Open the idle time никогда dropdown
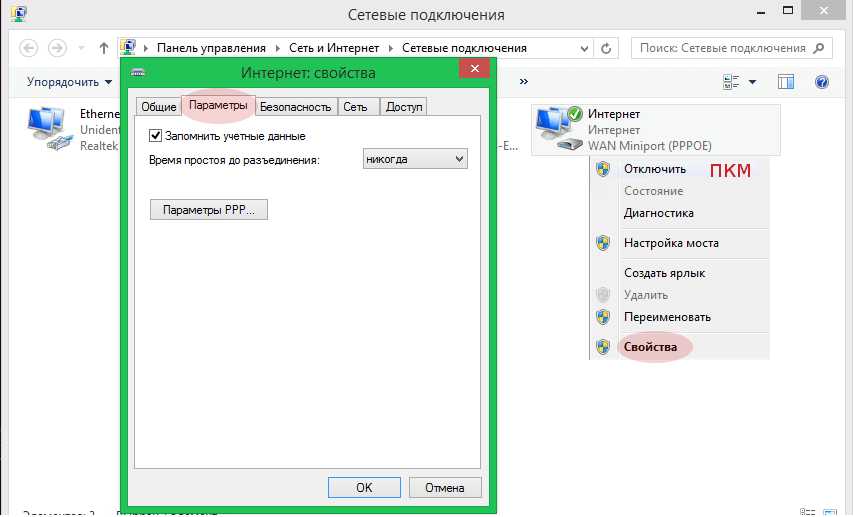Screen dimensions: 853x517 click(x=415, y=159)
